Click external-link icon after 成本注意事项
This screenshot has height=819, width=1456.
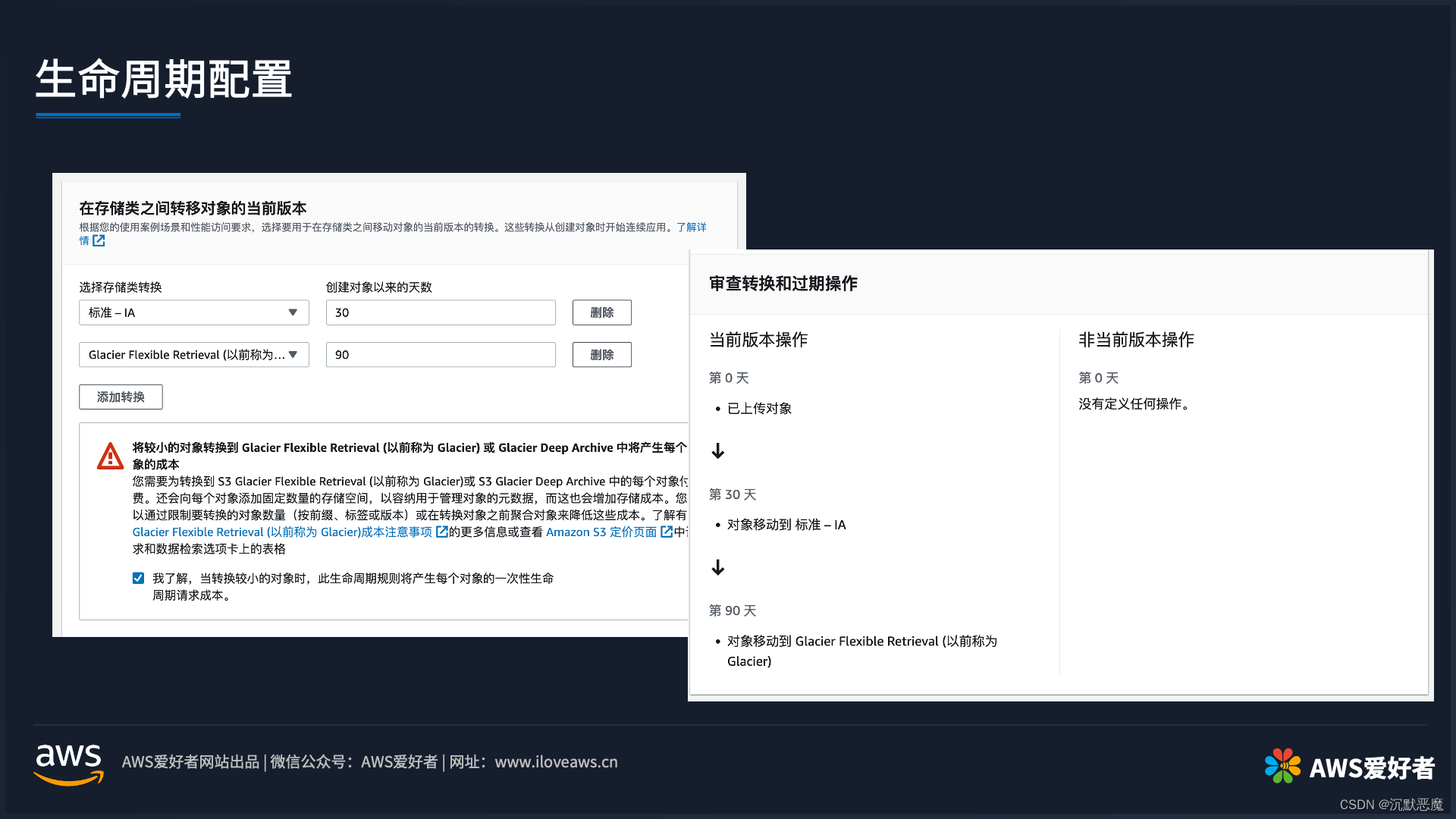(x=442, y=532)
